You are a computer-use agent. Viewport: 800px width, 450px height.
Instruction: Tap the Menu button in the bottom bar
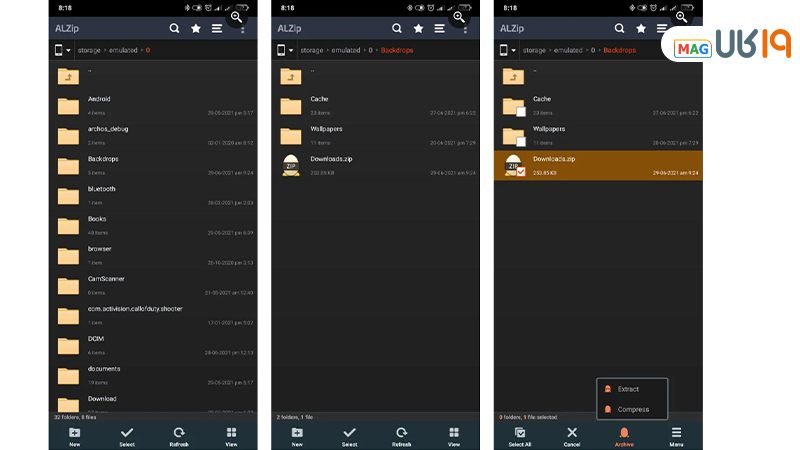click(x=676, y=436)
